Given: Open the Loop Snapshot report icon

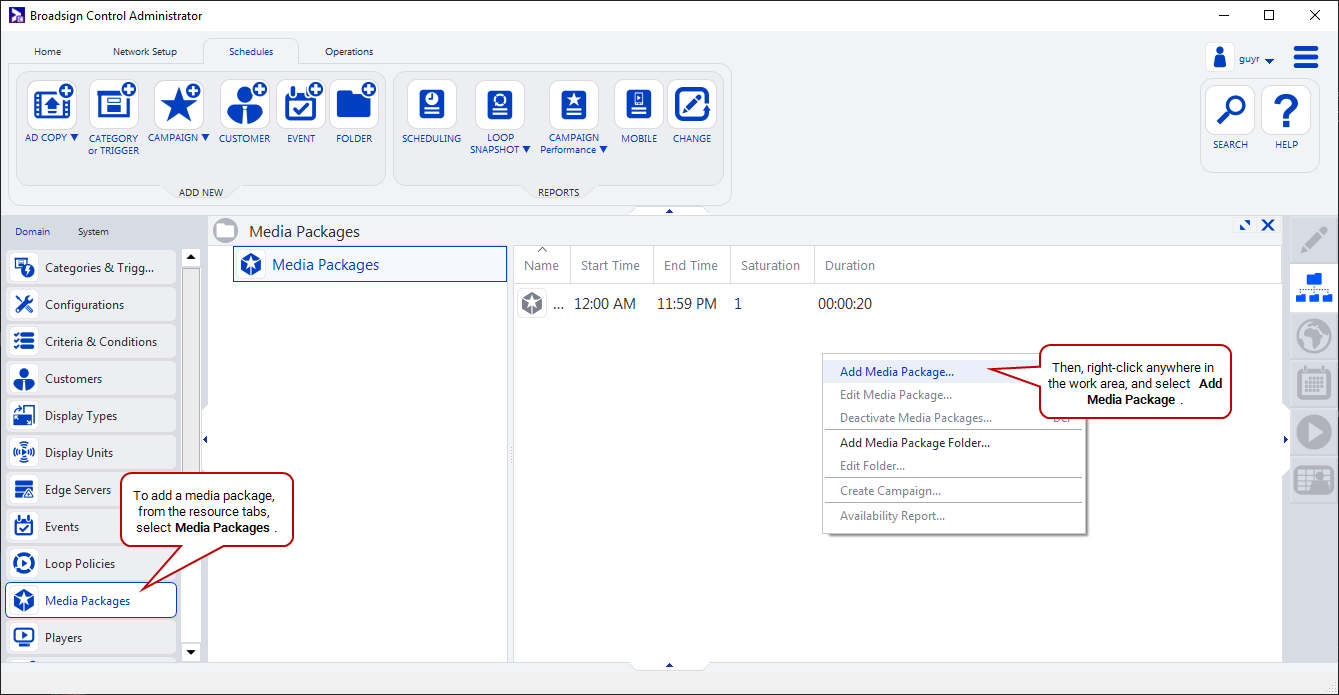Looking at the screenshot, I should 500,105.
